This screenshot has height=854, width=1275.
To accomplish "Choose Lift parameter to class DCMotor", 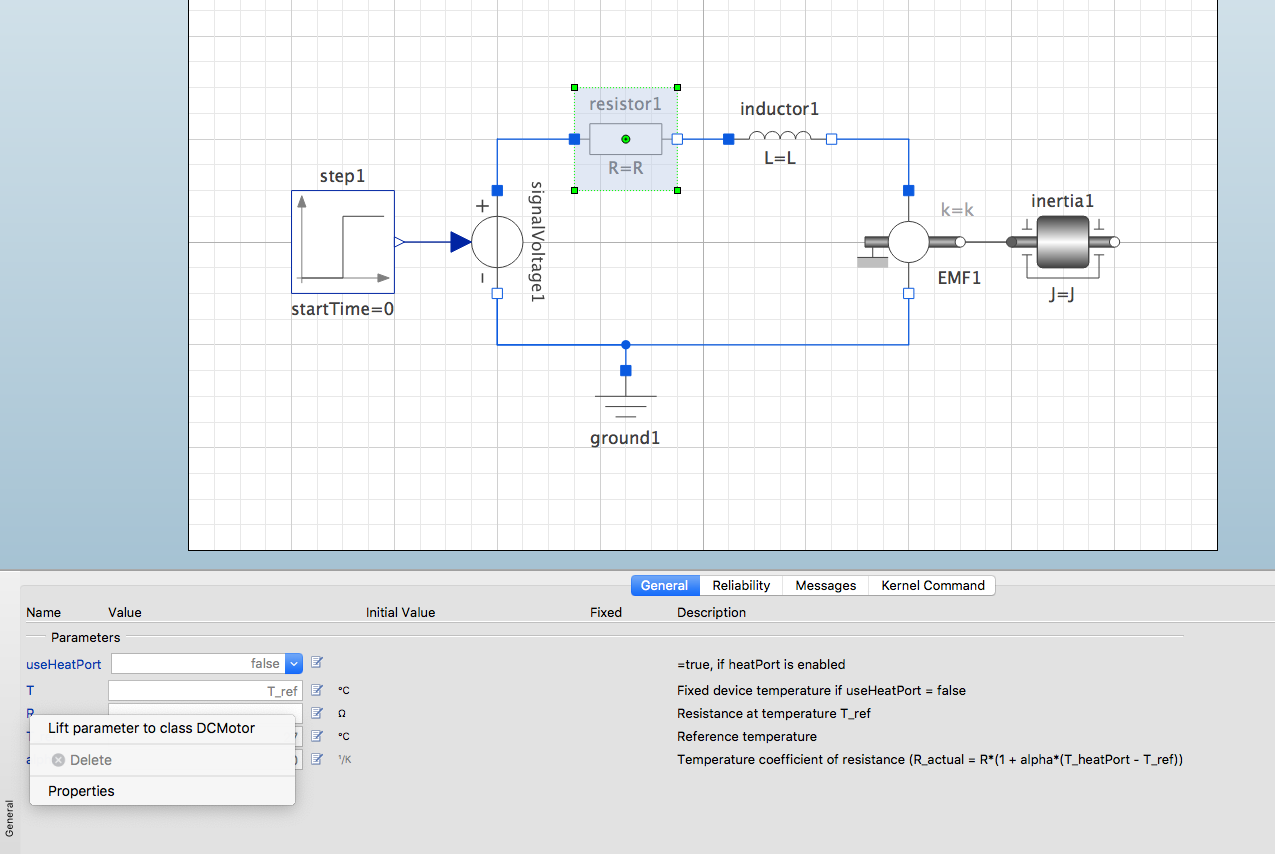I will (x=152, y=728).
